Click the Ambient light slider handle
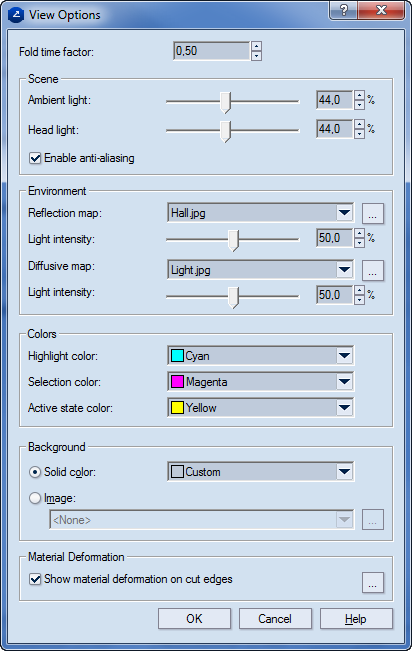This screenshot has height=651, width=412. pos(225,103)
